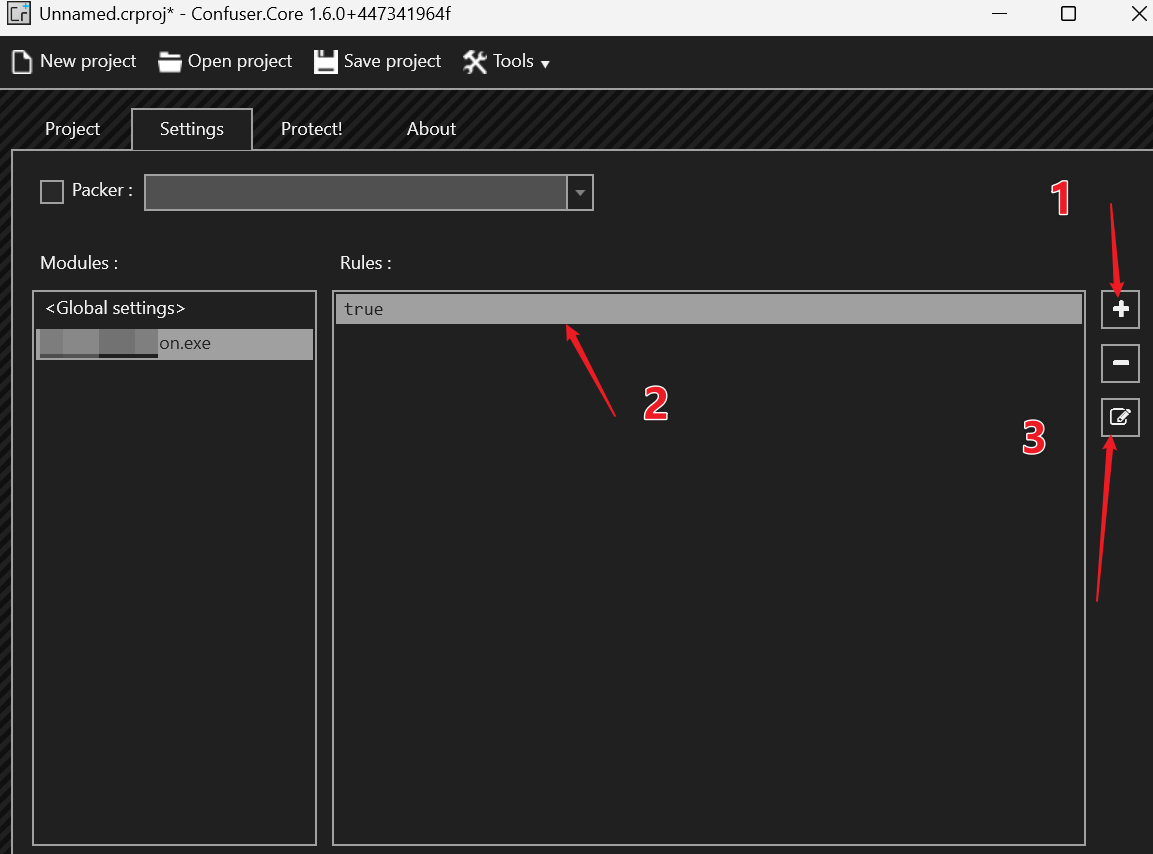Select the Settings tab
The image size is (1153, 854).
pos(192,129)
